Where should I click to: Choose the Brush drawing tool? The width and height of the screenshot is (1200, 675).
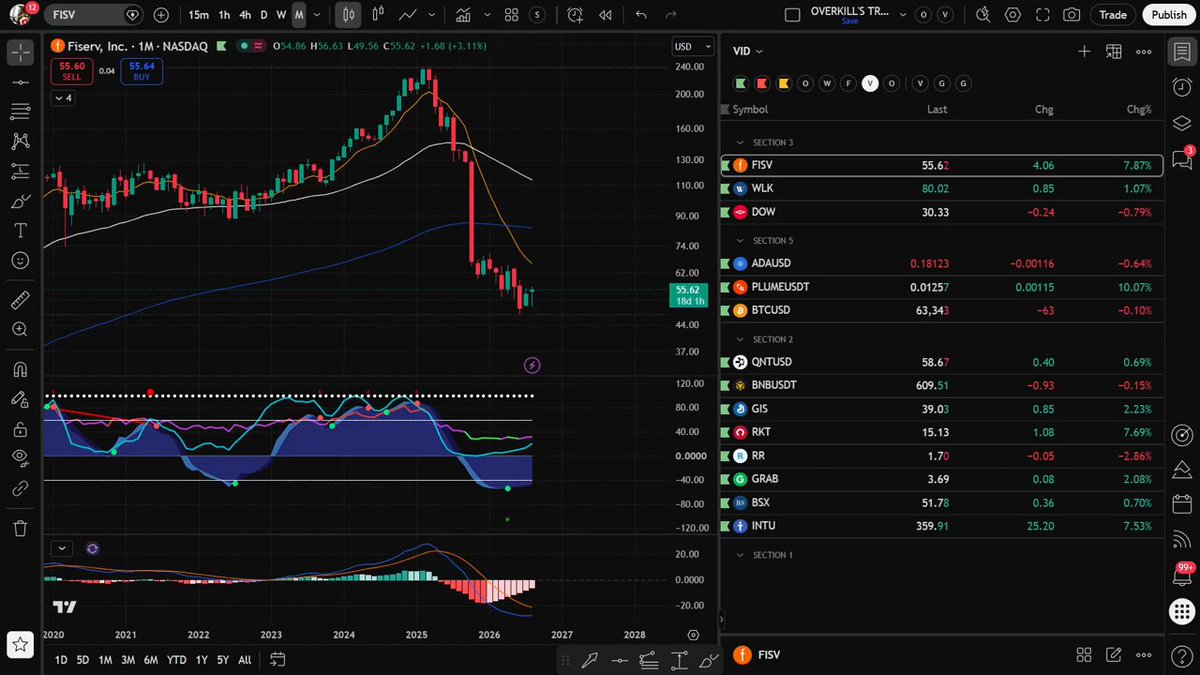coord(20,201)
